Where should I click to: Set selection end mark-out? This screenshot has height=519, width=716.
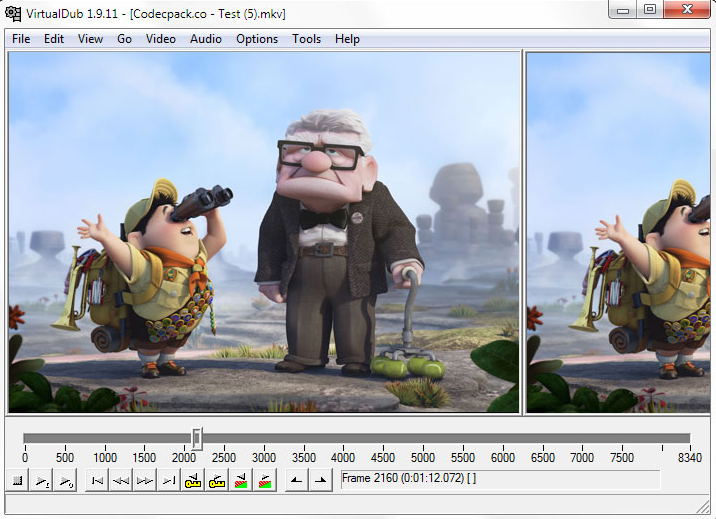coord(321,480)
